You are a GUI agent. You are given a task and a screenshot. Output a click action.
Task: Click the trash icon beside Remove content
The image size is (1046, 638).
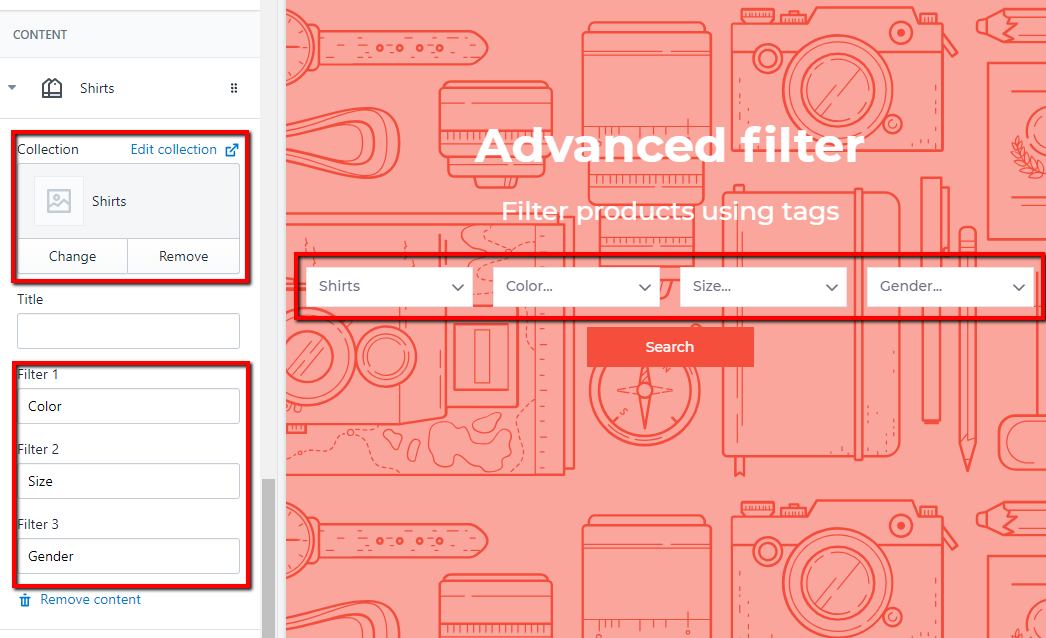pos(25,600)
